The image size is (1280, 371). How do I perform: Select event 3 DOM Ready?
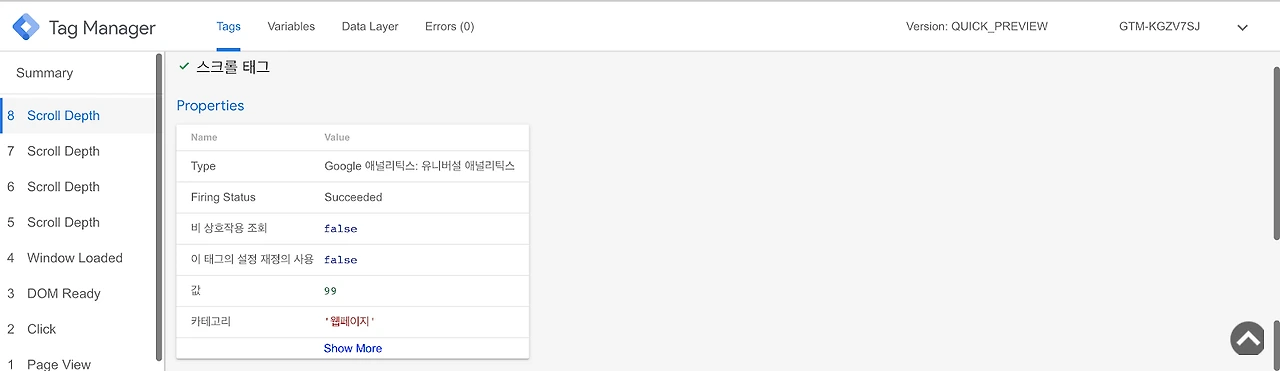(x=78, y=293)
